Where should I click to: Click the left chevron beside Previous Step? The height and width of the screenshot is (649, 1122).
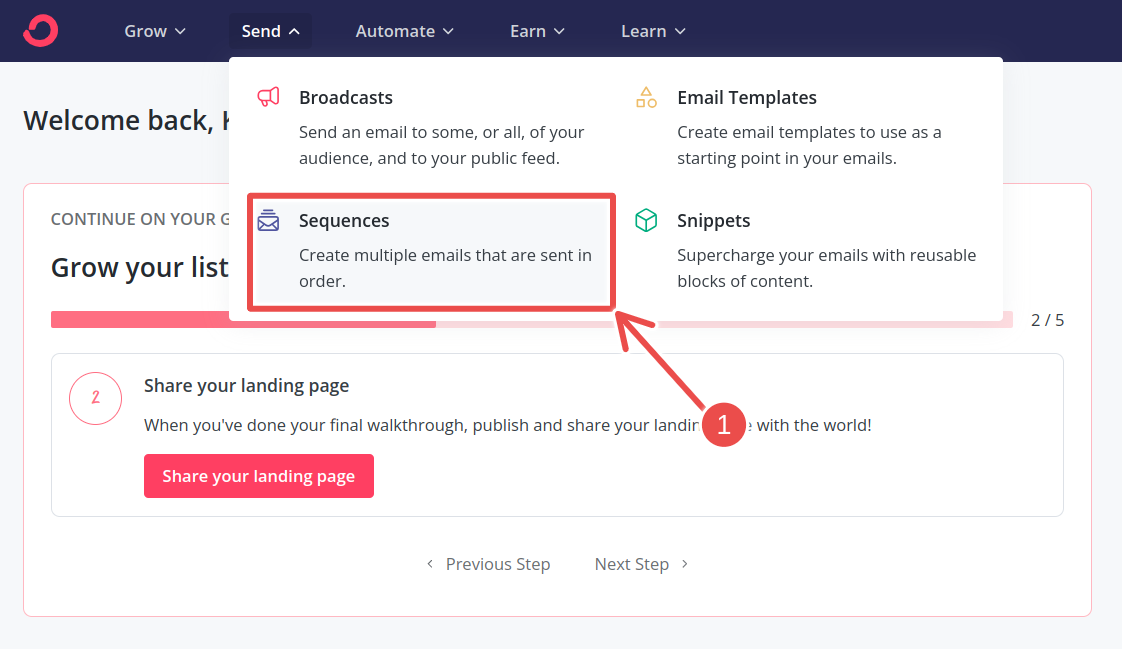[x=430, y=564]
